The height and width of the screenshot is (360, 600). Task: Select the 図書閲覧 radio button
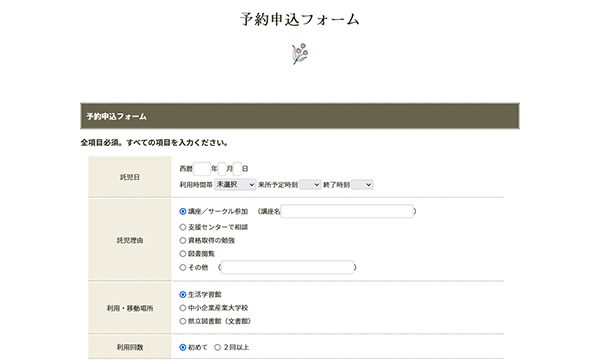183,254
